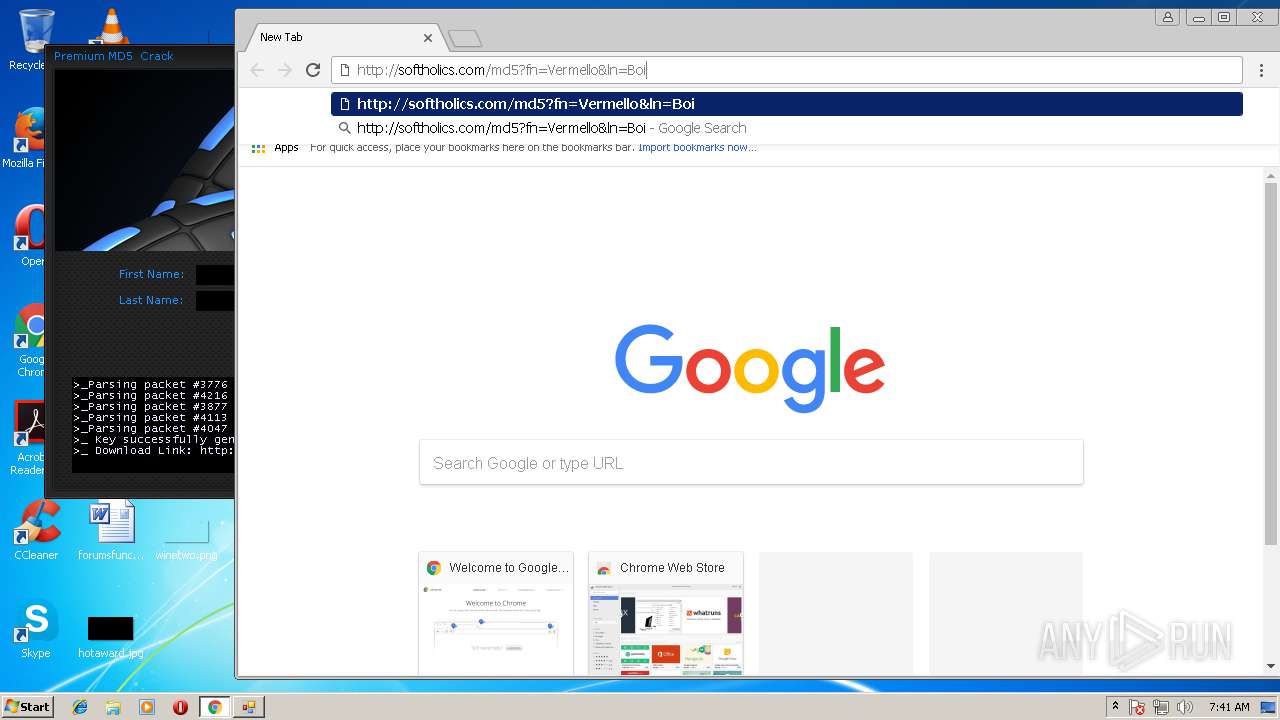Viewport: 1280px width, 720px height.
Task: Click 'Parsing packet #3776' log line
Action: click(x=151, y=385)
